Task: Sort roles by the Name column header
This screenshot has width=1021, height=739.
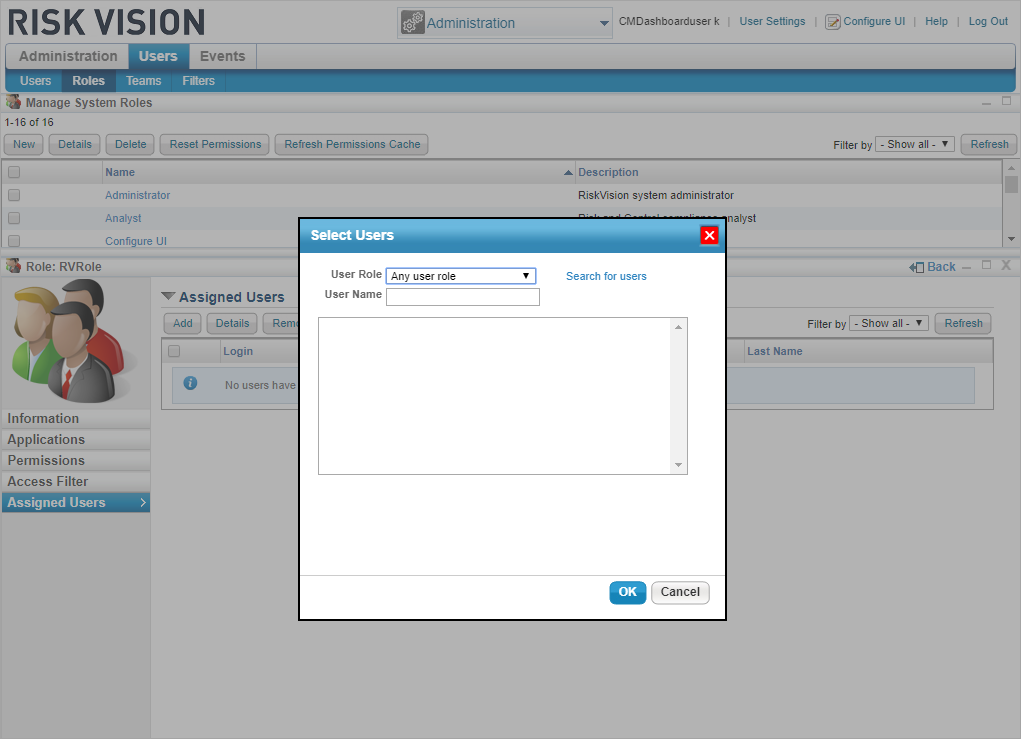Action: (120, 172)
